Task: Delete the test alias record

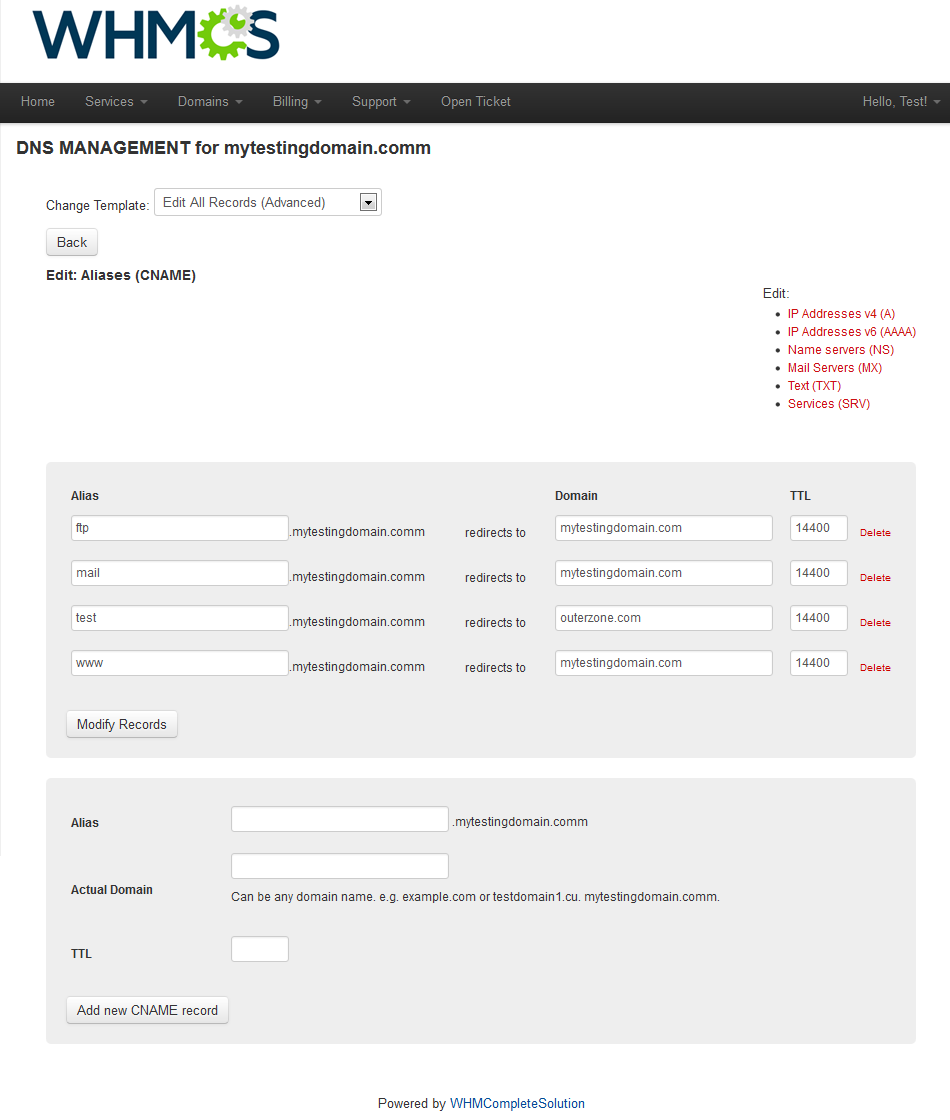Action: pos(875,623)
